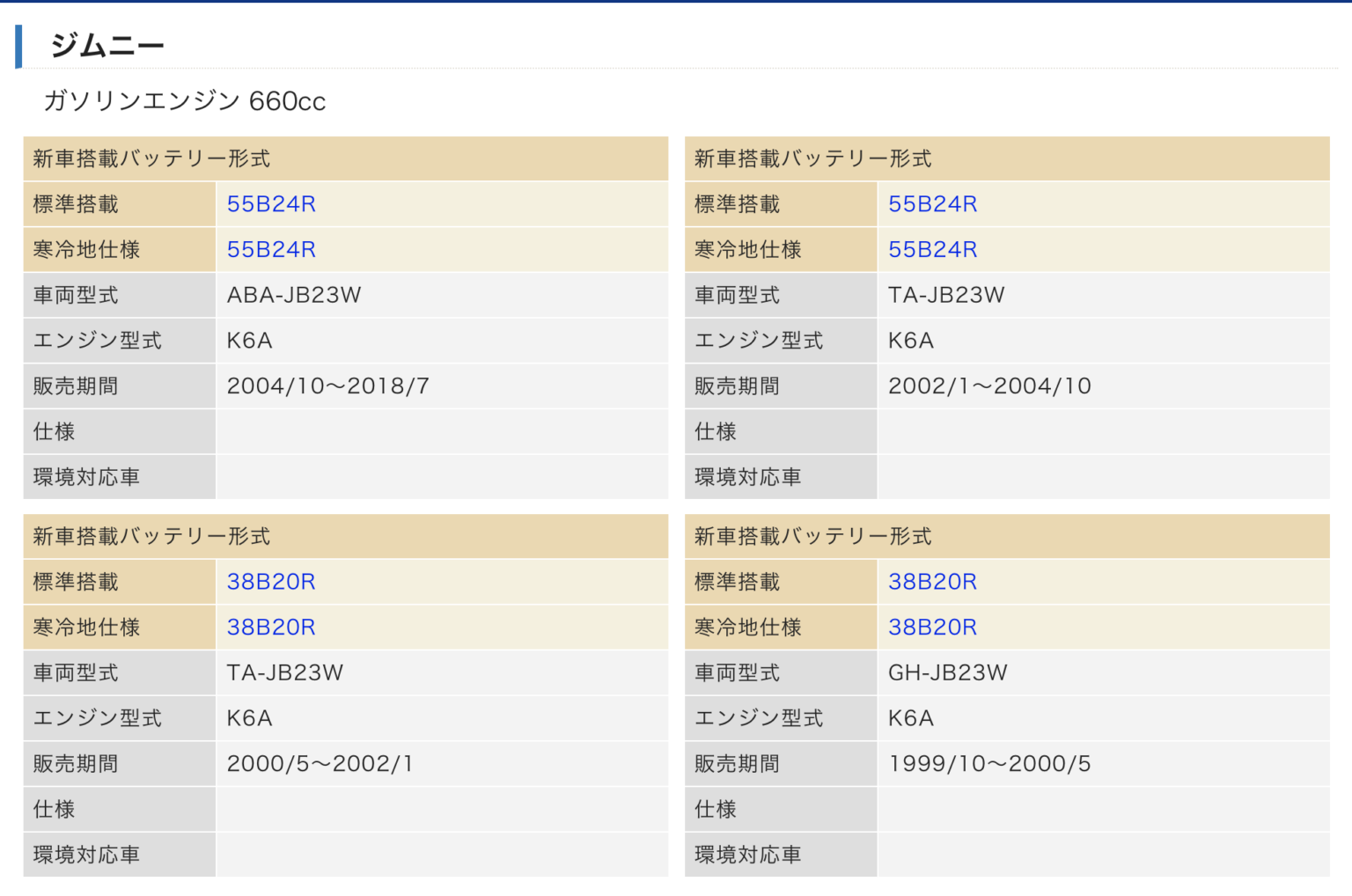The height and width of the screenshot is (896, 1352).
Task: Click cold-region 55B24R link in 2002/1～2004/10 table
Action: tap(932, 250)
